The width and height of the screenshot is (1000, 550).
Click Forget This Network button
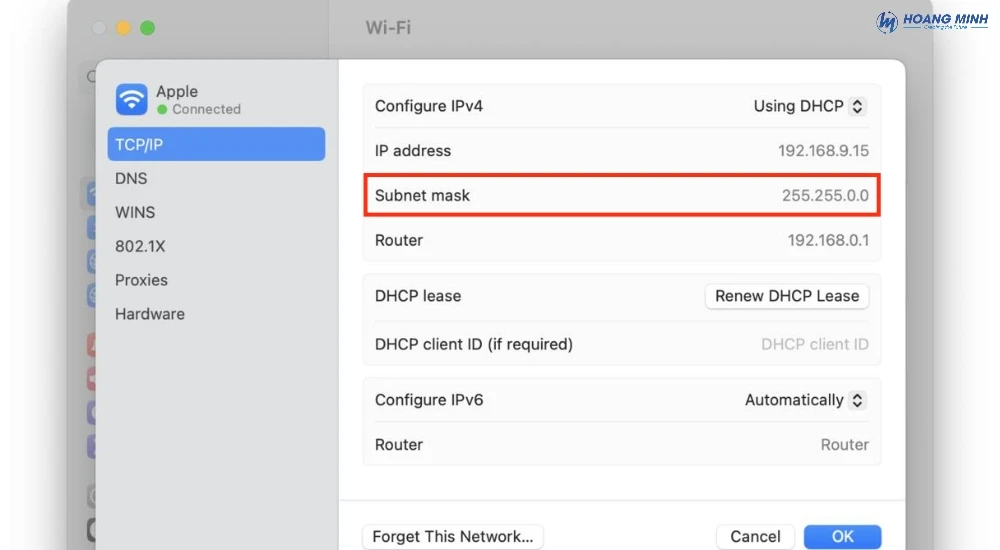[453, 537]
